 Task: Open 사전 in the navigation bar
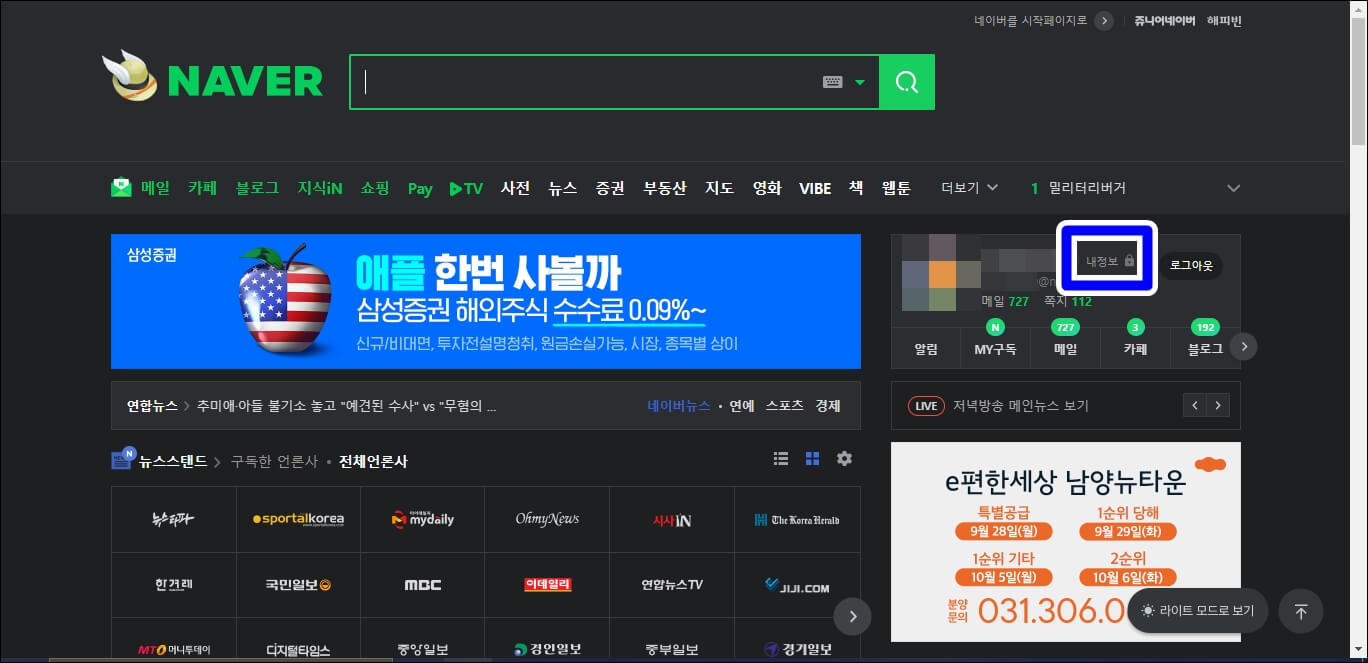(515, 188)
